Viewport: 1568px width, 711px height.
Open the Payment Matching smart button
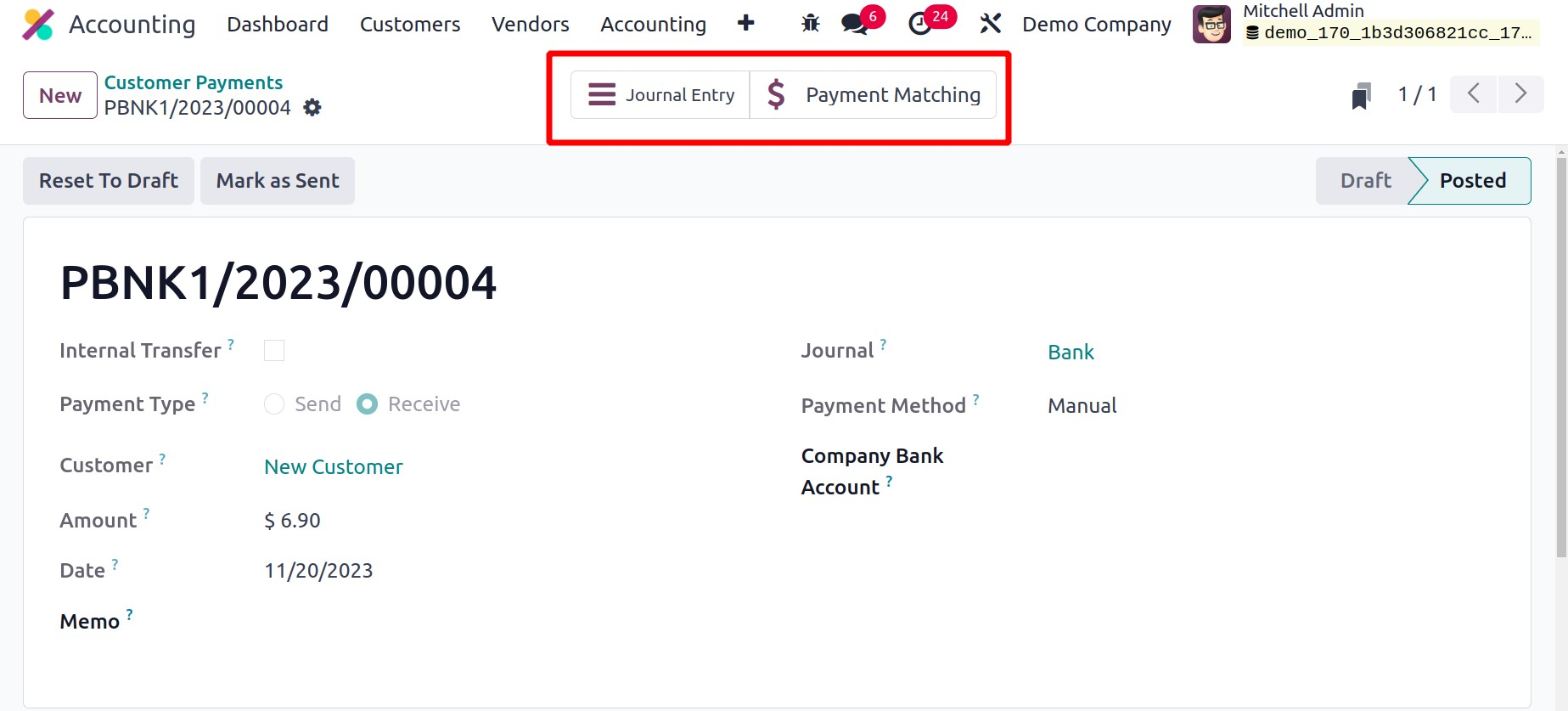coord(873,95)
